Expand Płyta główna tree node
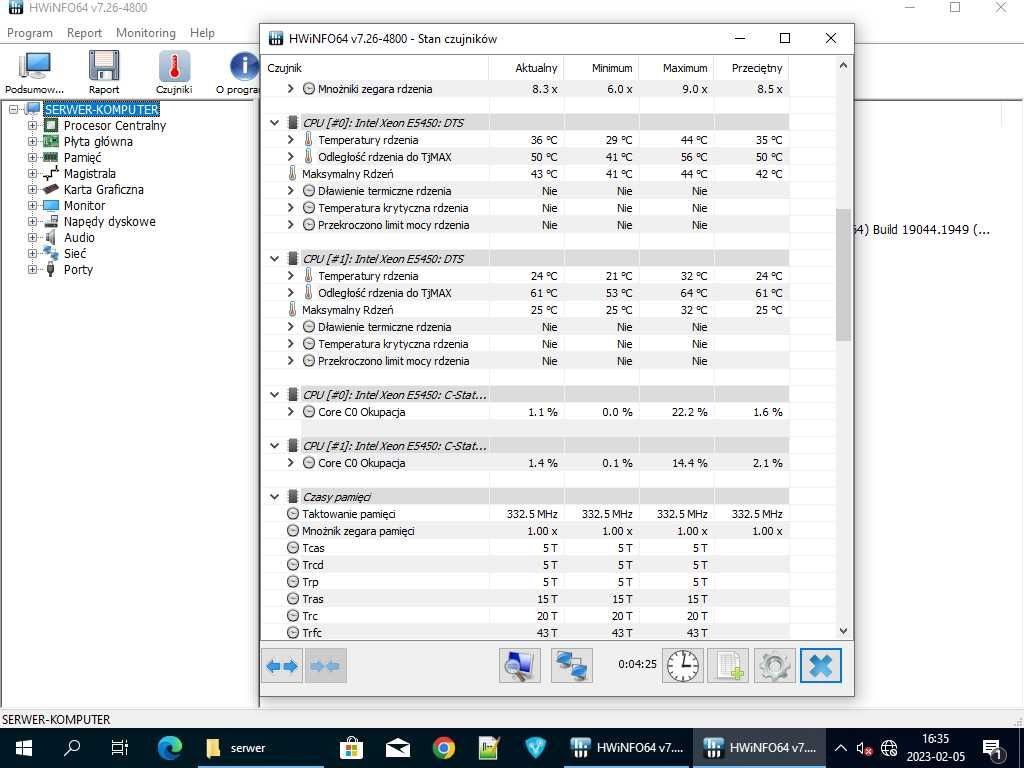 (x=32, y=141)
